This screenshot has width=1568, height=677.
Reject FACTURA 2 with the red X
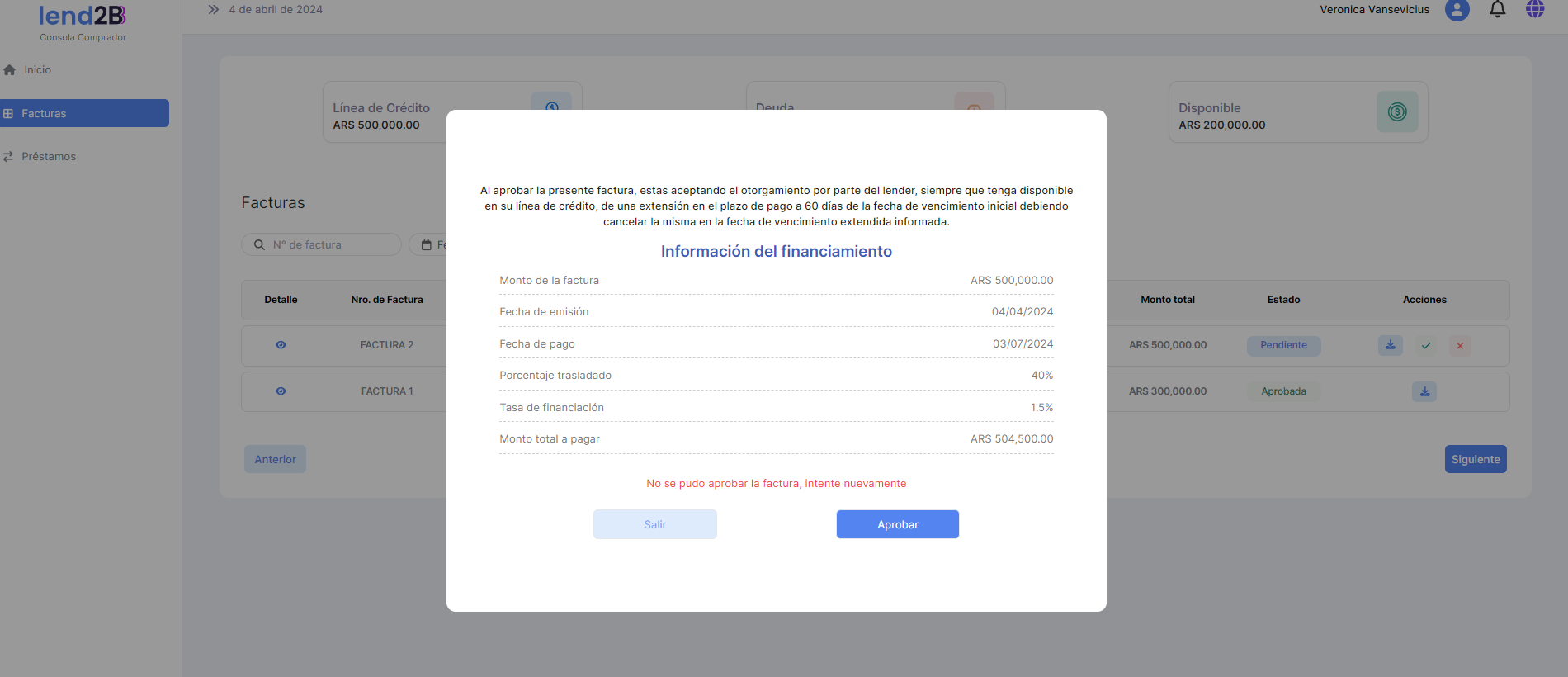click(x=1460, y=346)
